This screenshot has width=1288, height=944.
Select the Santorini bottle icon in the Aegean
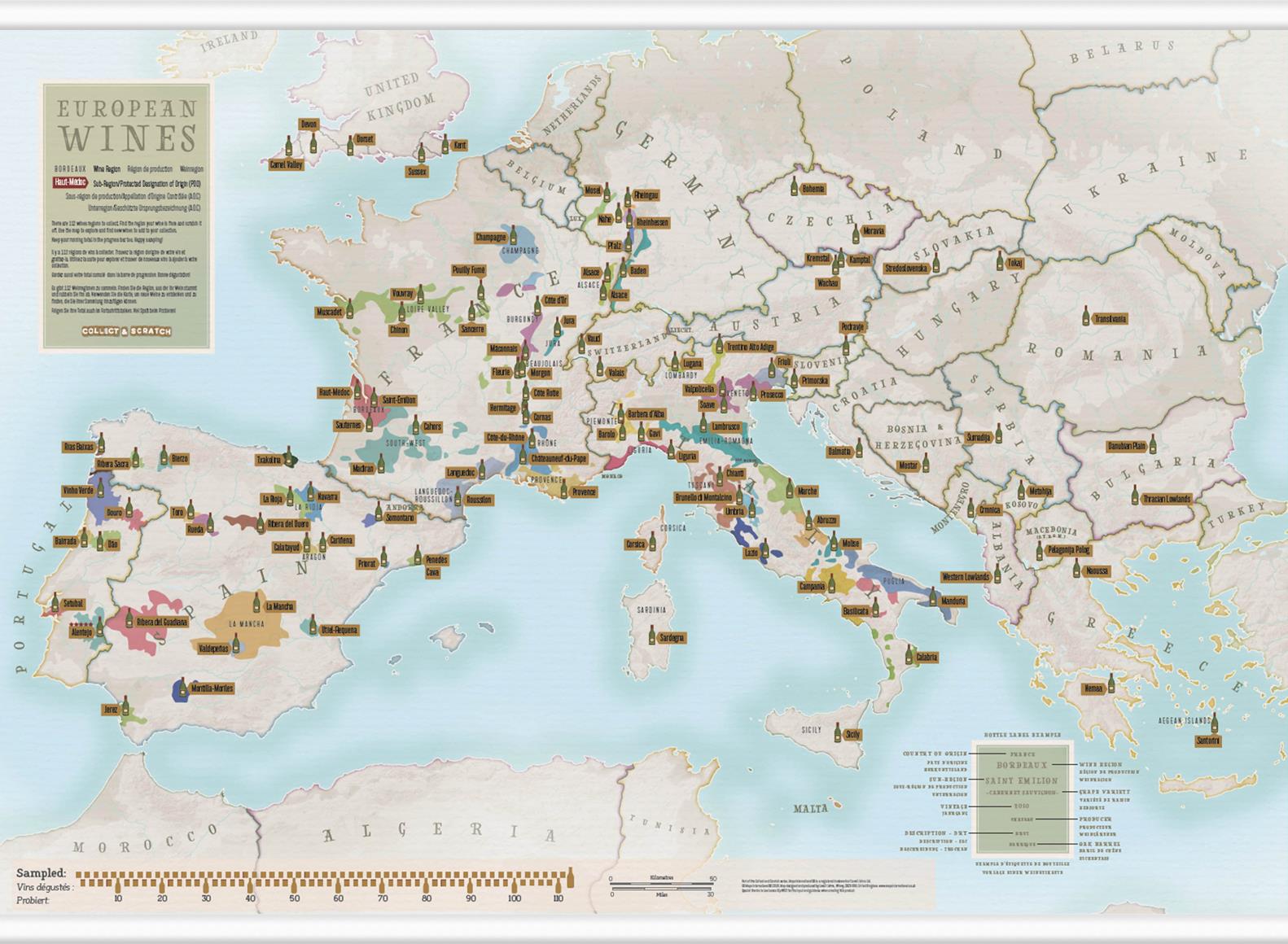tap(1214, 723)
